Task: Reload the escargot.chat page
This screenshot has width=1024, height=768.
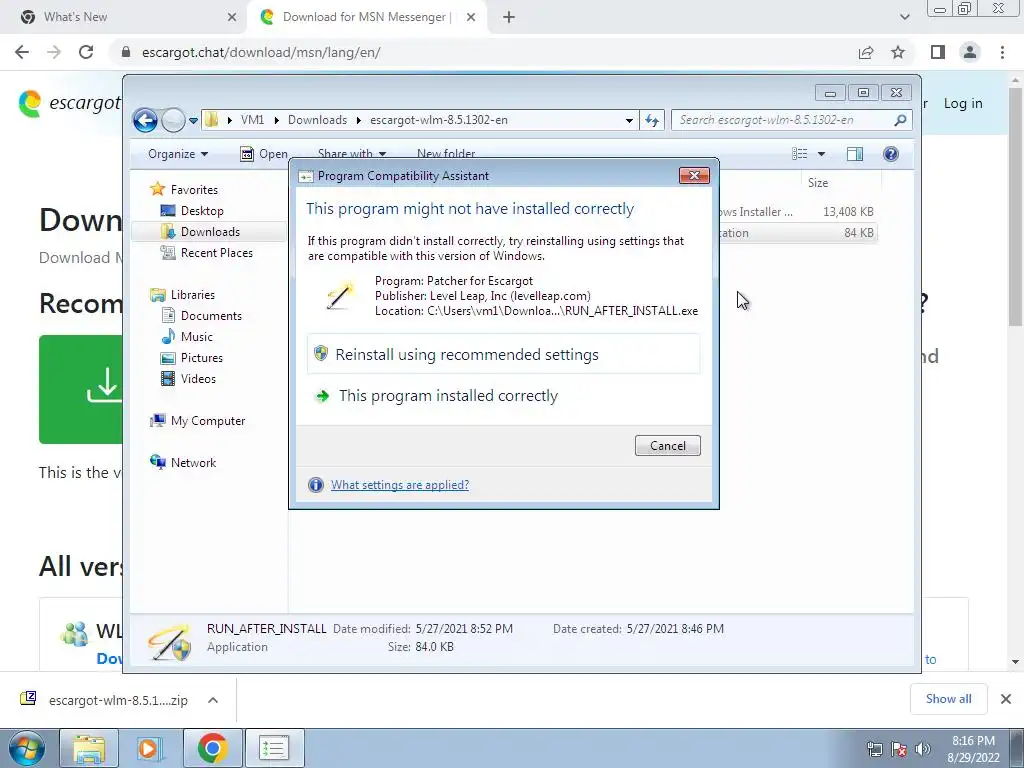Action: (x=86, y=52)
